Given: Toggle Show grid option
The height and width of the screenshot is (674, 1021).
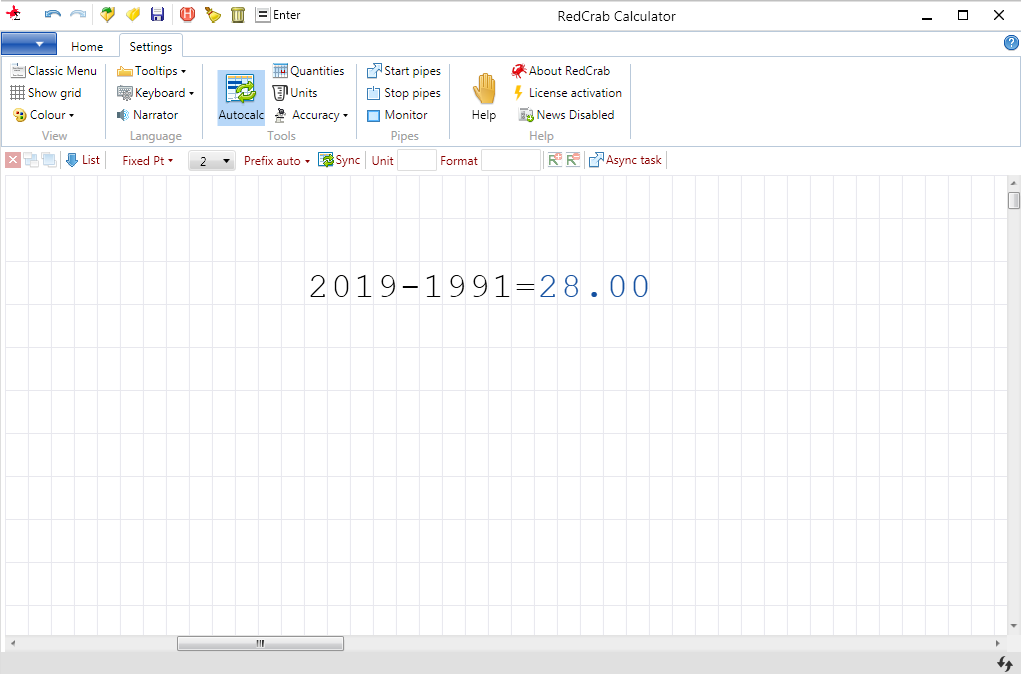Looking at the screenshot, I should point(46,93).
